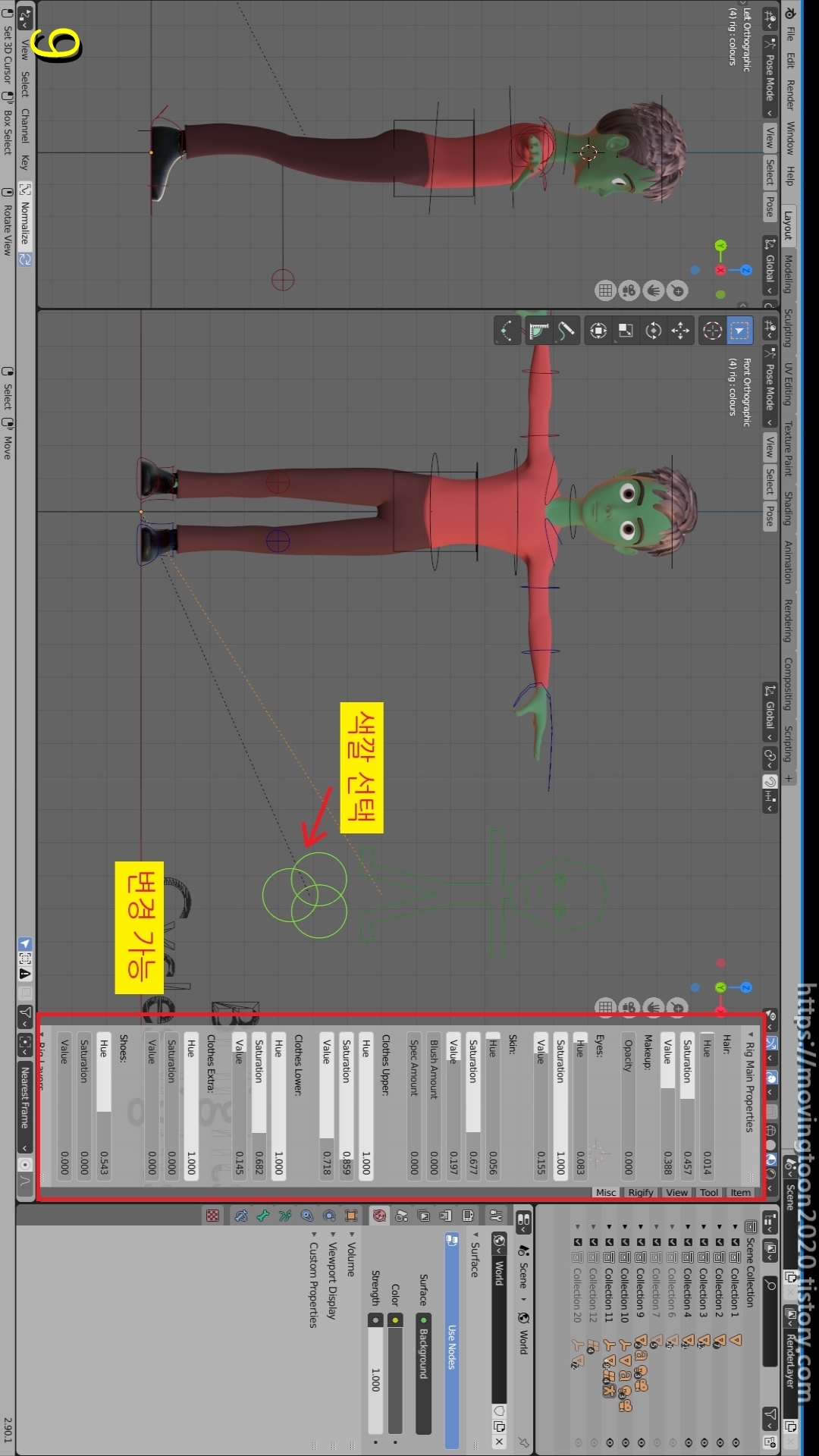Viewport: 819px width, 1456px height.
Task: Click Nearest Frame snapping button
Action: click(25, 1107)
